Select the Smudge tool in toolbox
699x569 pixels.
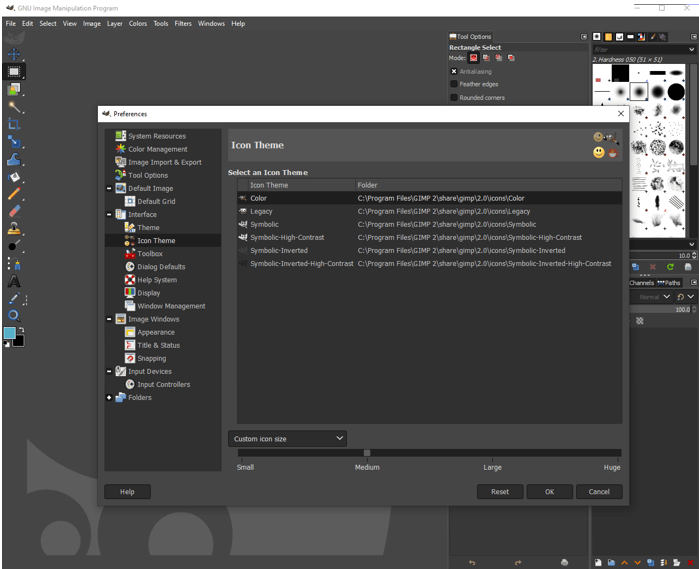(14, 246)
